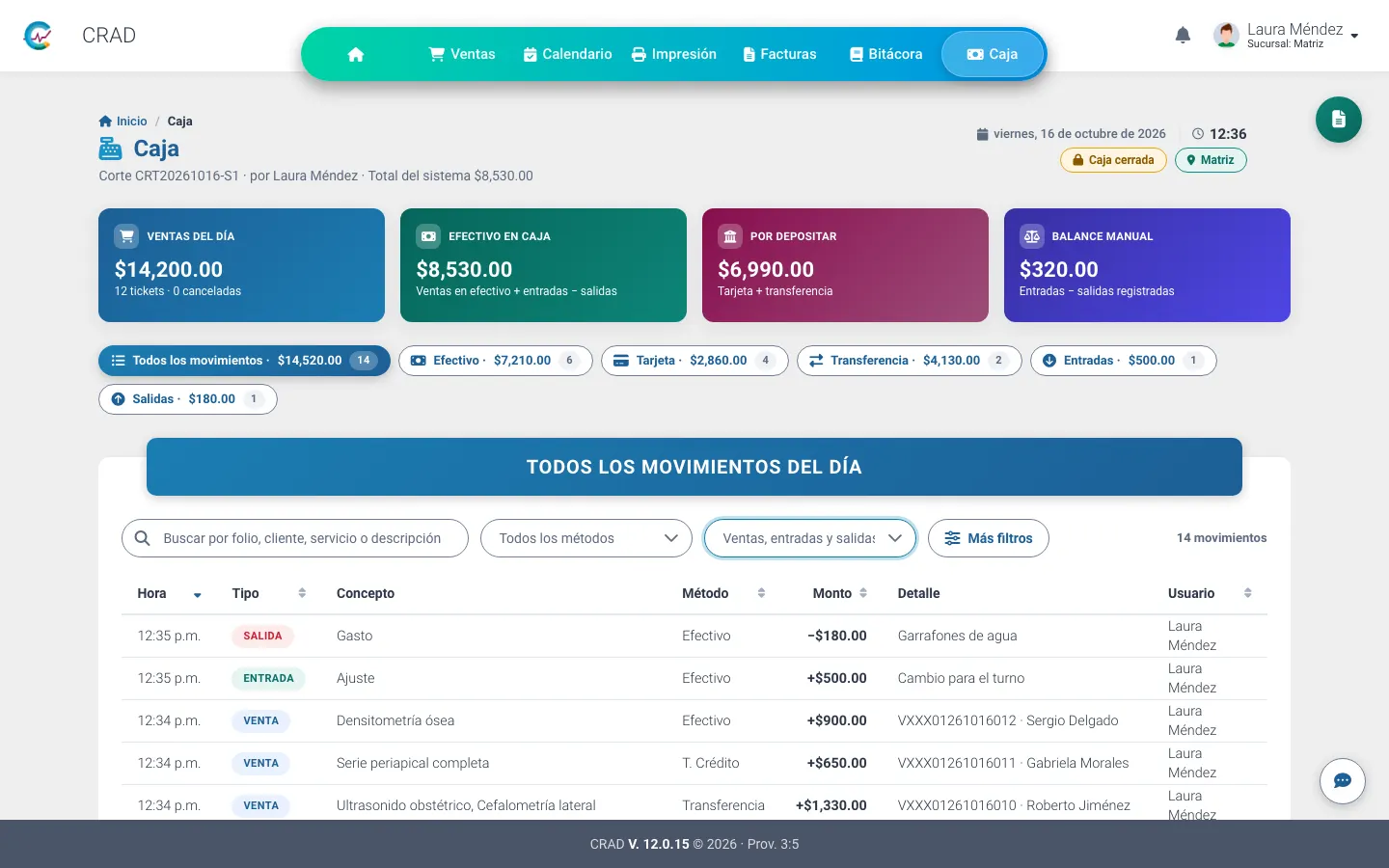The height and width of the screenshot is (868, 1389).
Task: Click the Balance manual card
Action: 1147,265
